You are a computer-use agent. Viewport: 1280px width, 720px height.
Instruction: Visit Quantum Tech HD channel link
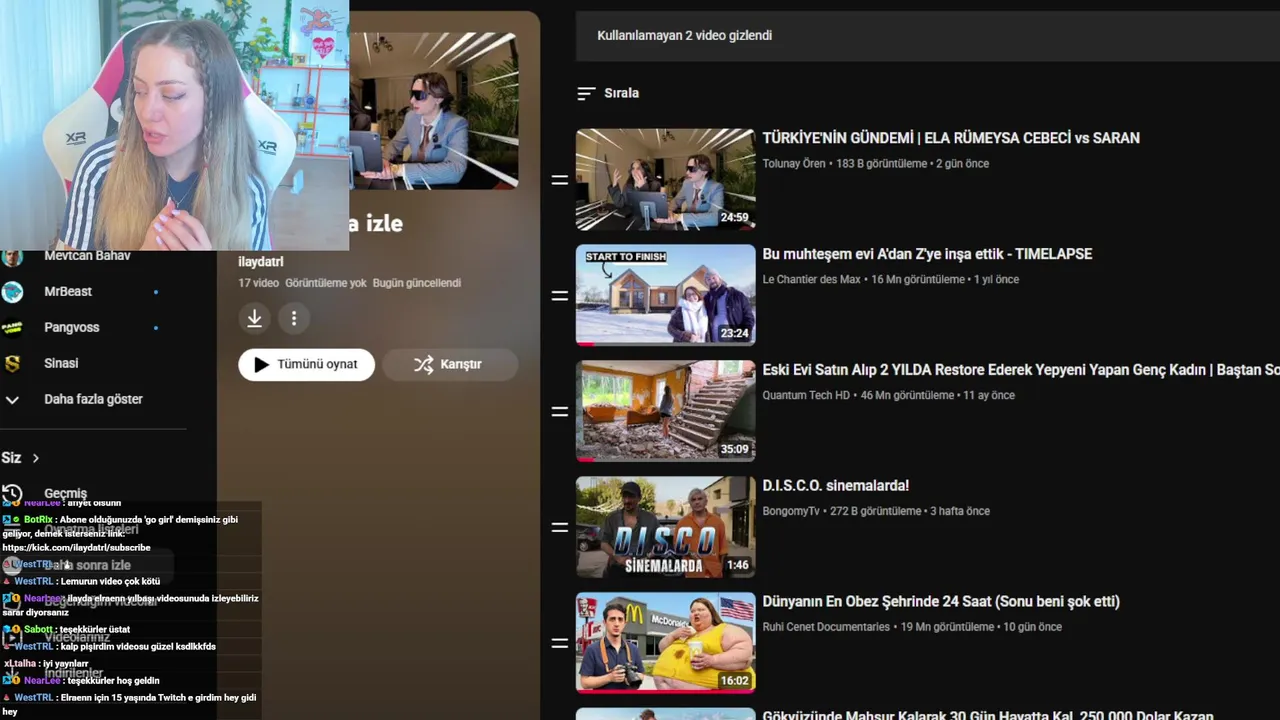806,395
